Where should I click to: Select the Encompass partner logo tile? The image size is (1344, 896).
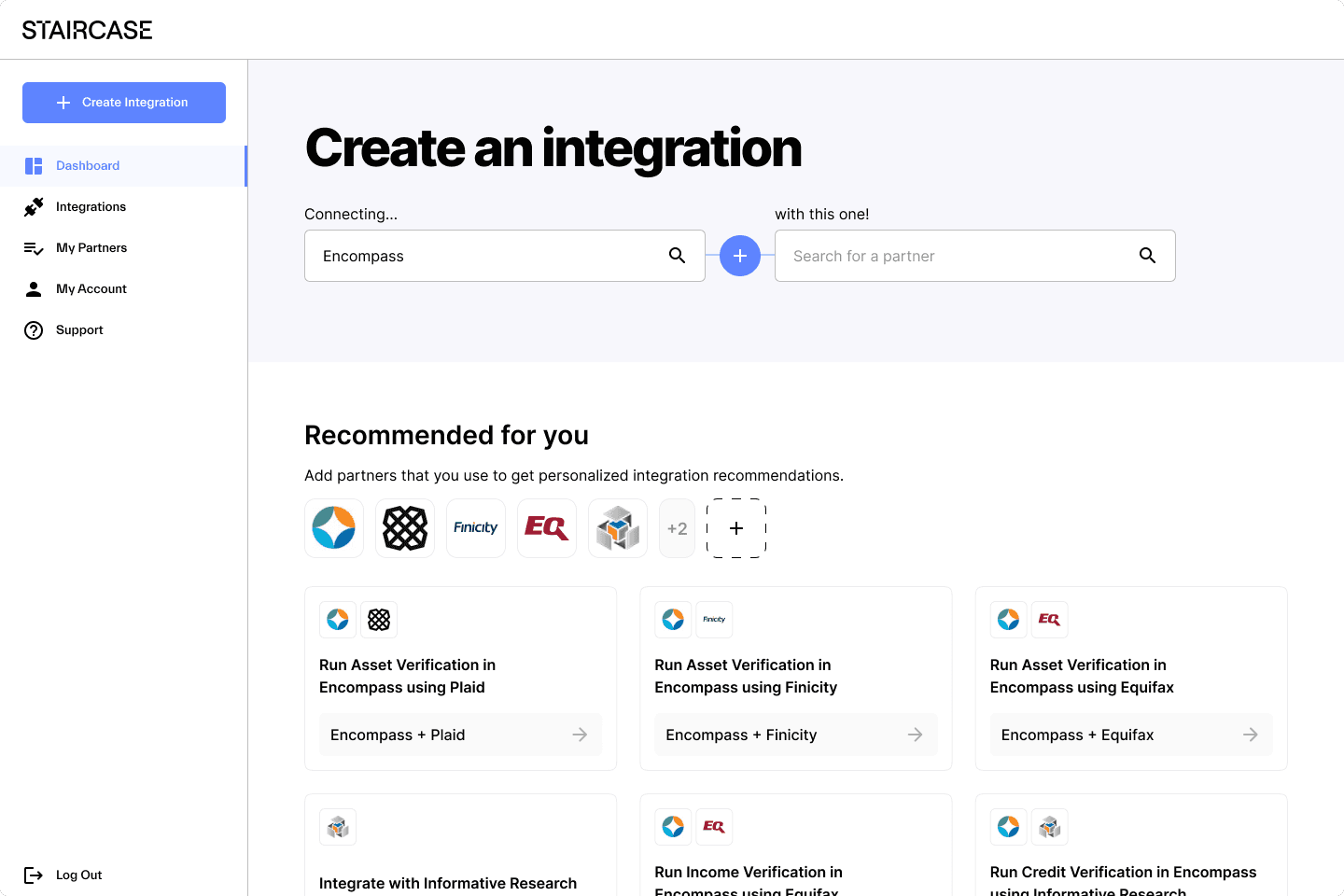click(334, 528)
